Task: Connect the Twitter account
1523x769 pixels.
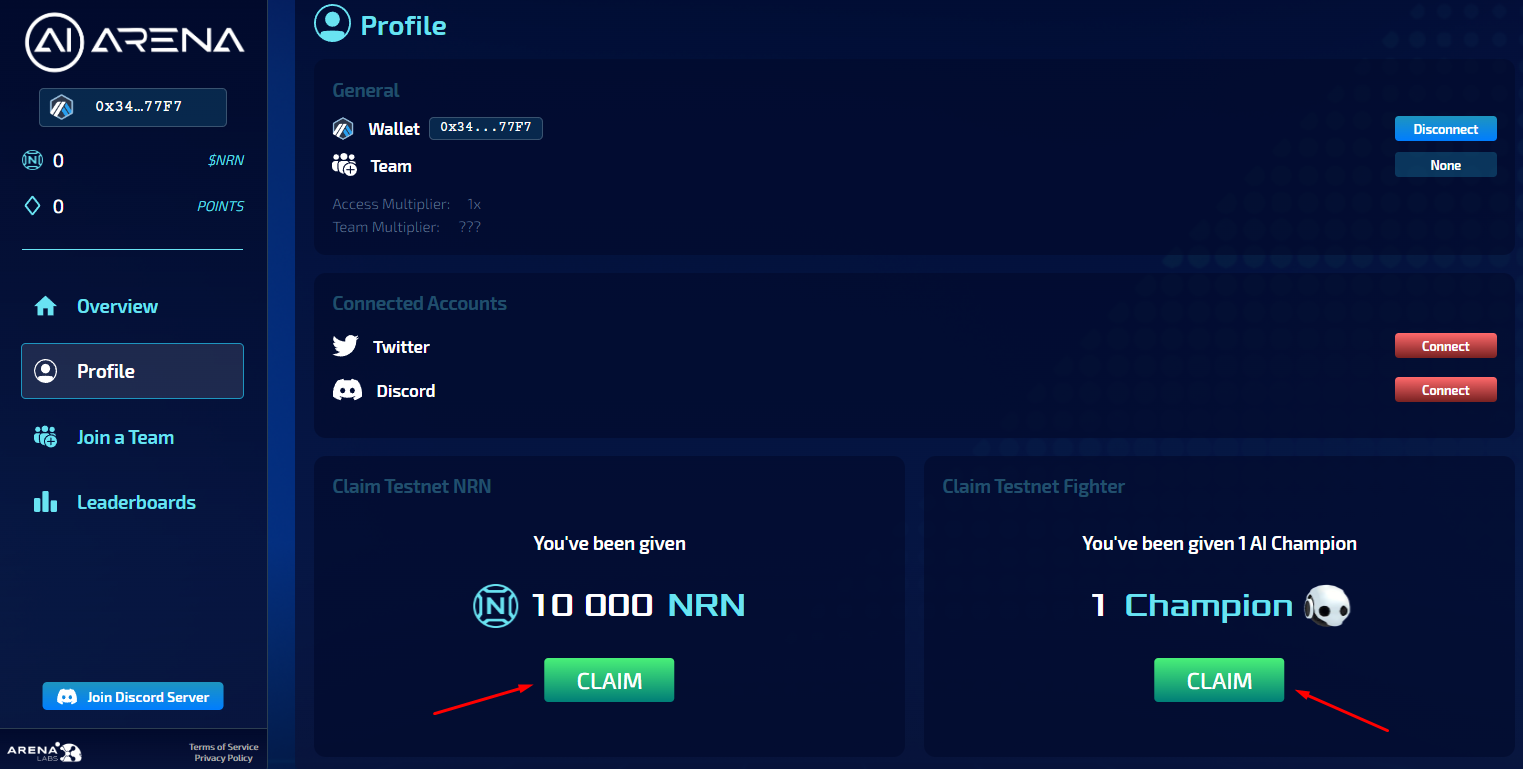Action: point(1446,346)
